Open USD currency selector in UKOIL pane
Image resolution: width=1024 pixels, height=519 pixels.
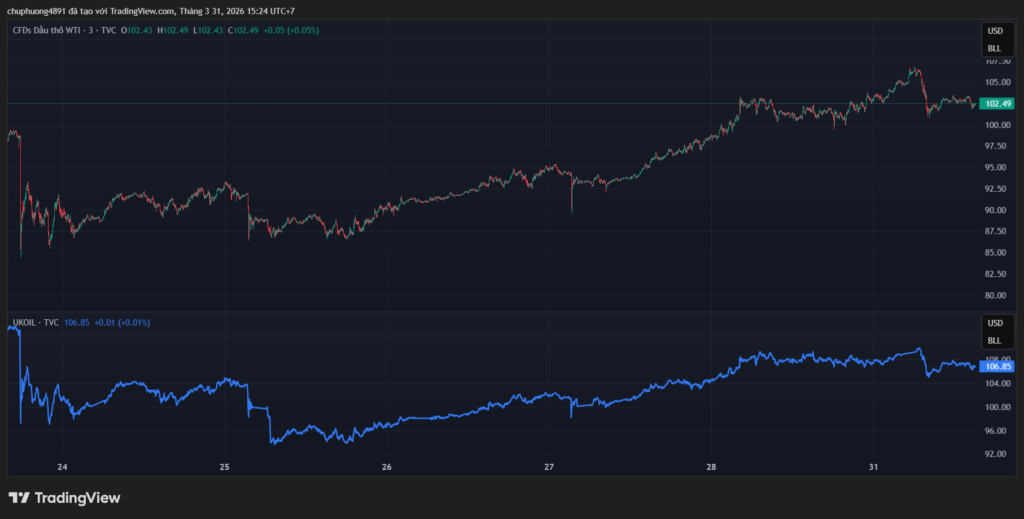(x=994, y=324)
